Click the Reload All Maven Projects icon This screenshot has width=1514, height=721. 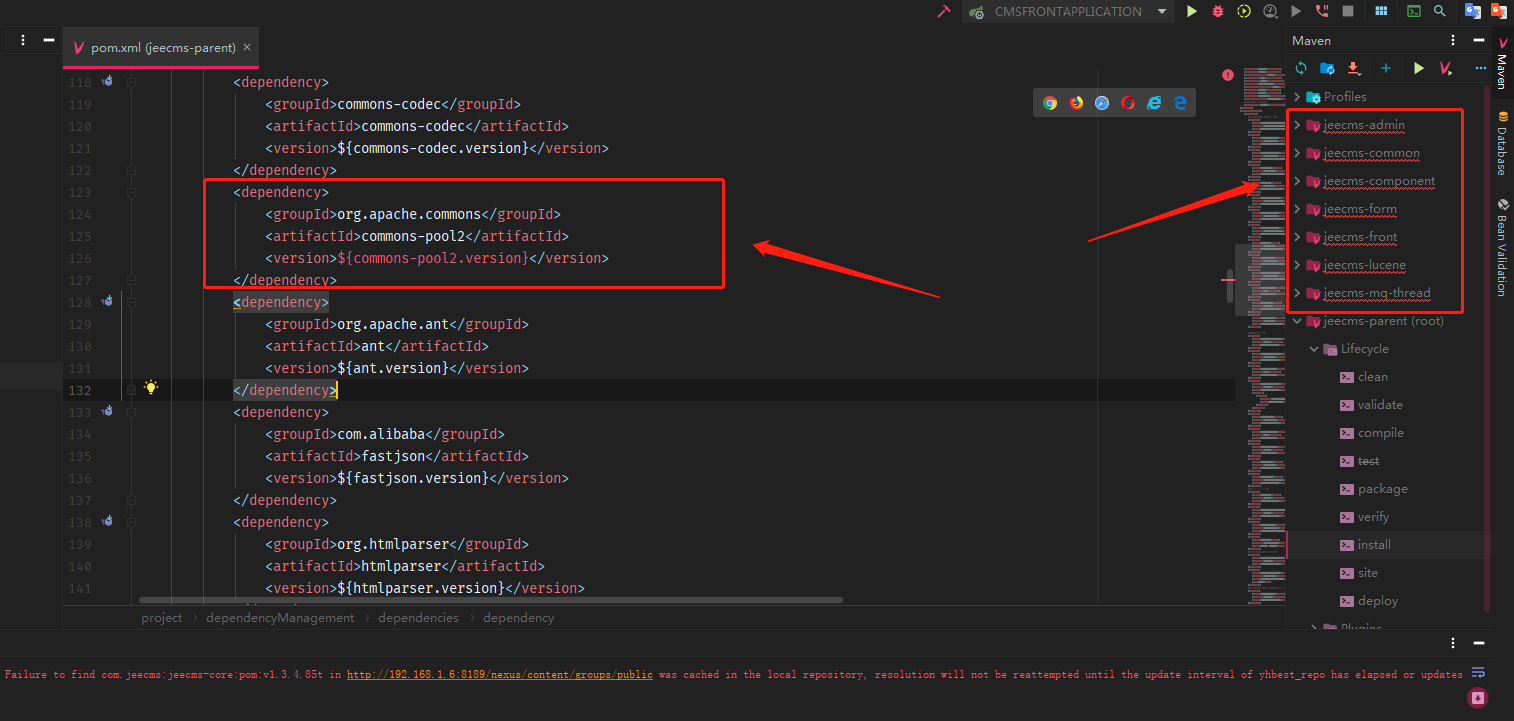tap(1301, 68)
